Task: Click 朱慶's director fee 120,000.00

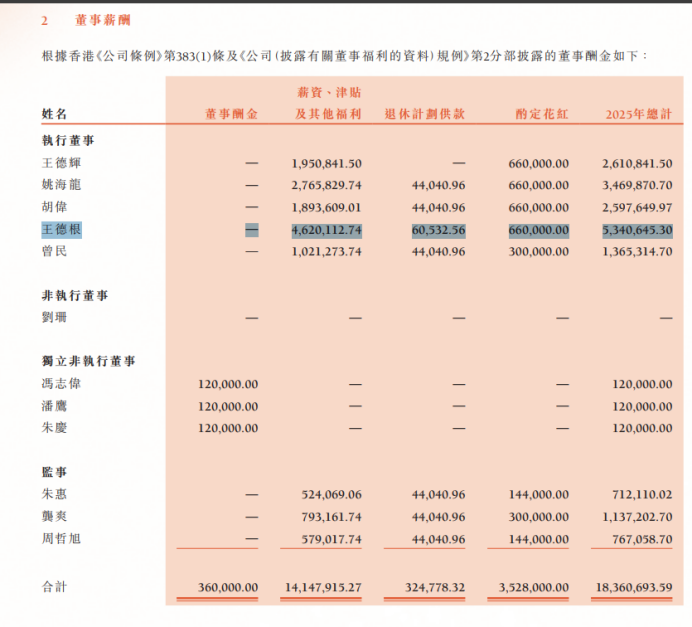Action: pos(228,428)
